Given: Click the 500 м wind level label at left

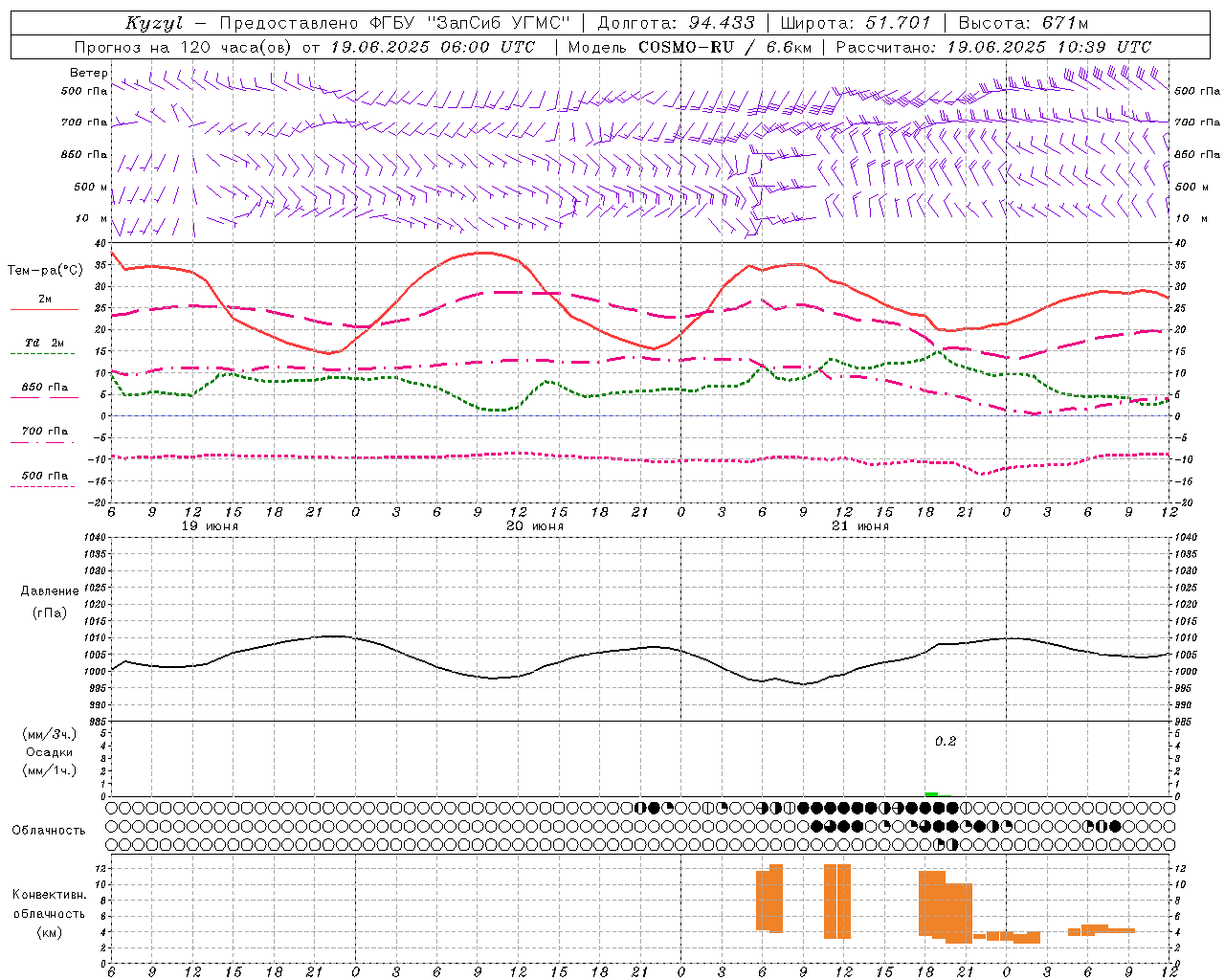Looking at the screenshot, I should click(x=91, y=187).
